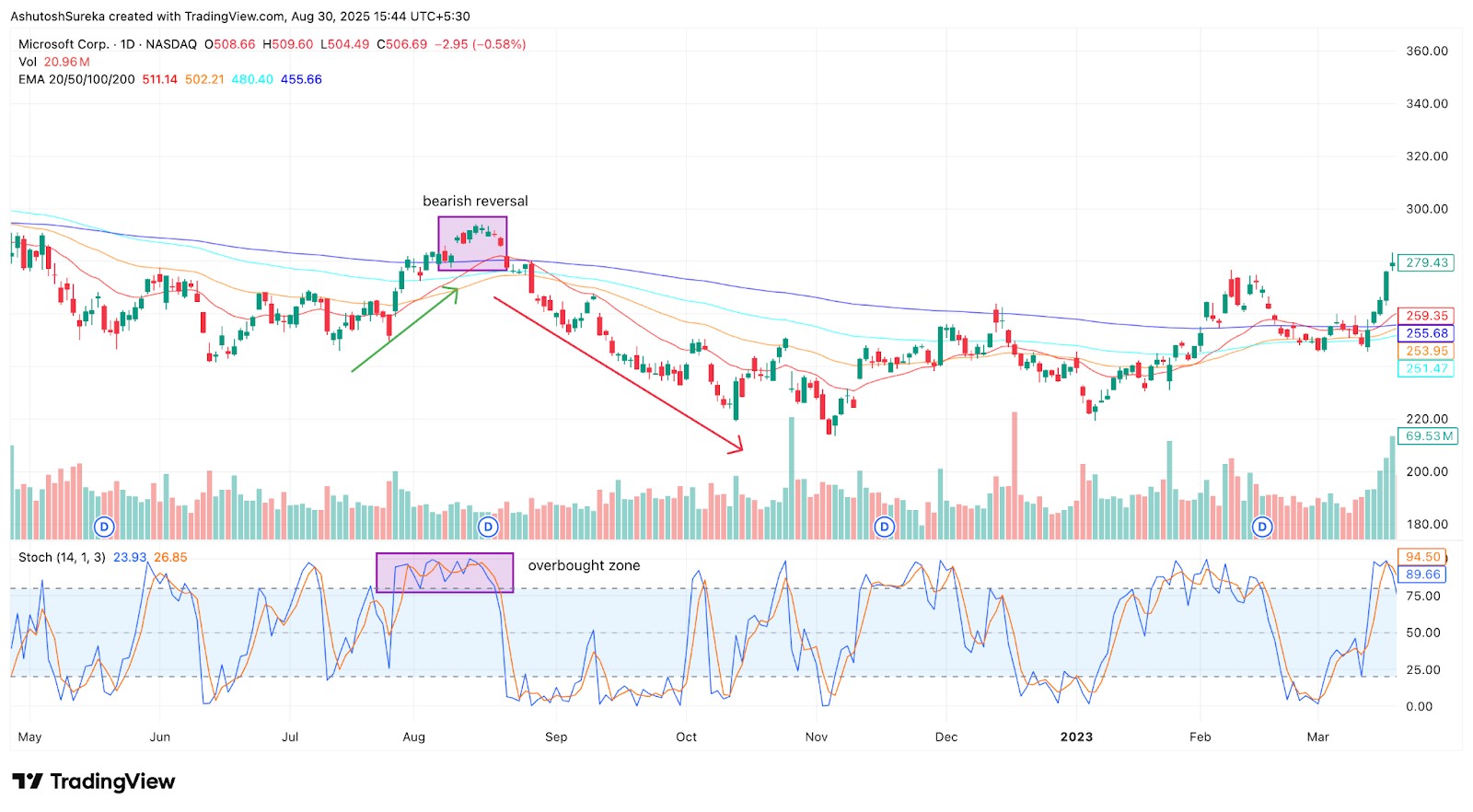Click the Jul label on time axis
This screenshot has height=812, width=1473.
[290, 737]
